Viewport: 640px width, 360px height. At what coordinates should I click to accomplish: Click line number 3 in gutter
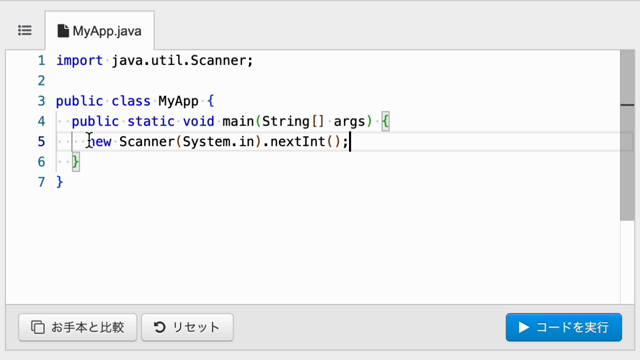coord(41,101)
